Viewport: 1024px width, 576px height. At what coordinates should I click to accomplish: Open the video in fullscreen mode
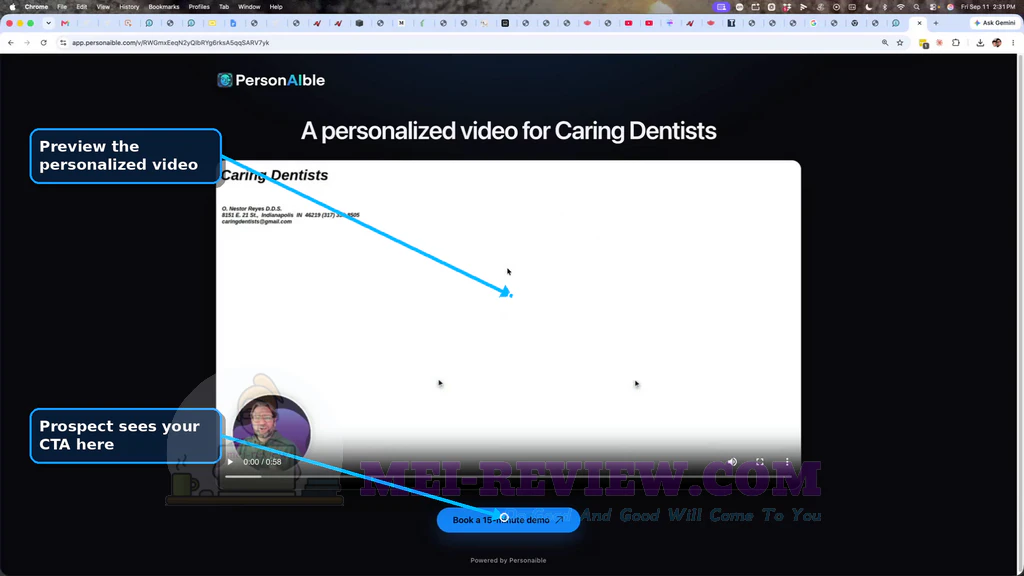pos(760,462)
